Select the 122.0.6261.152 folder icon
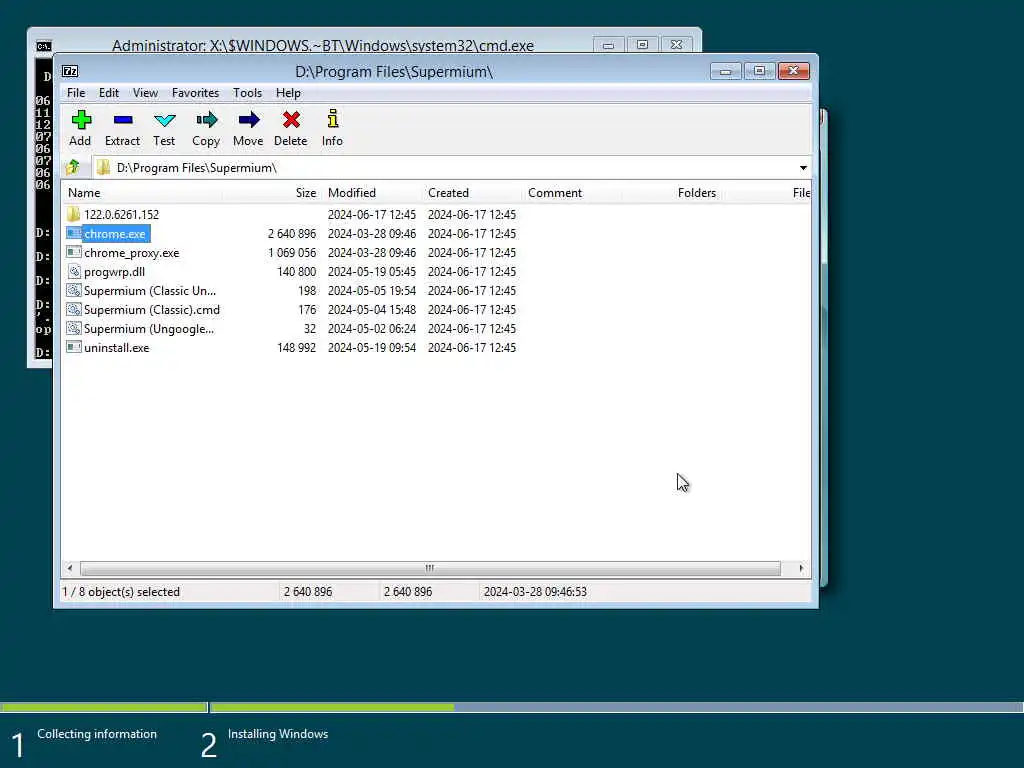Viewport: 1024px width, 768px height. point(74,214)
